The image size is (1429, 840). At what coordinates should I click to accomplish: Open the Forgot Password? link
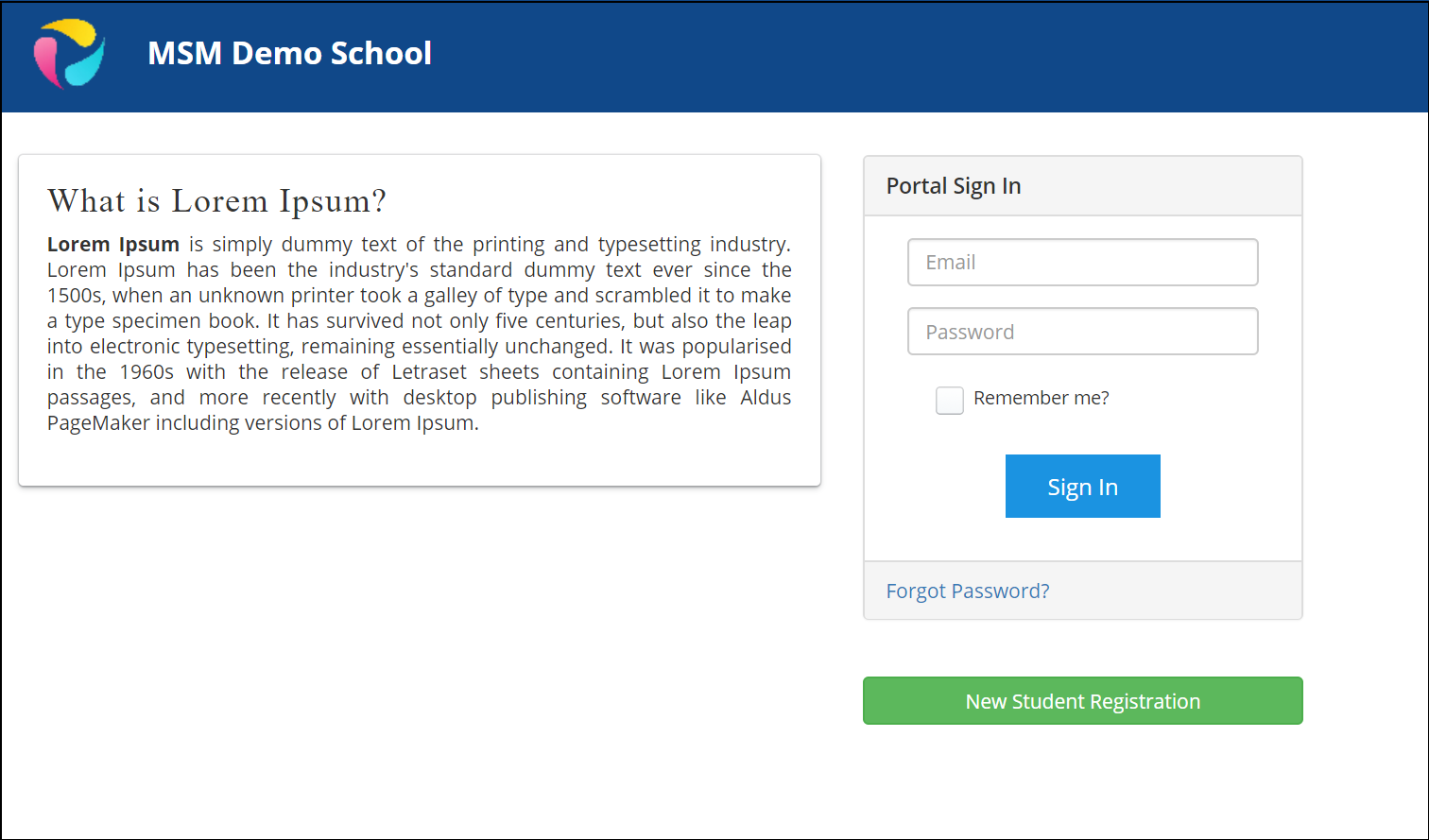[968, 591]
